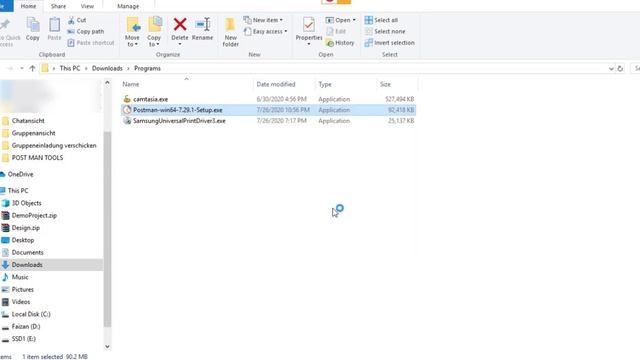
Task: Switch to the View ribbon tab
Action: 87,6
